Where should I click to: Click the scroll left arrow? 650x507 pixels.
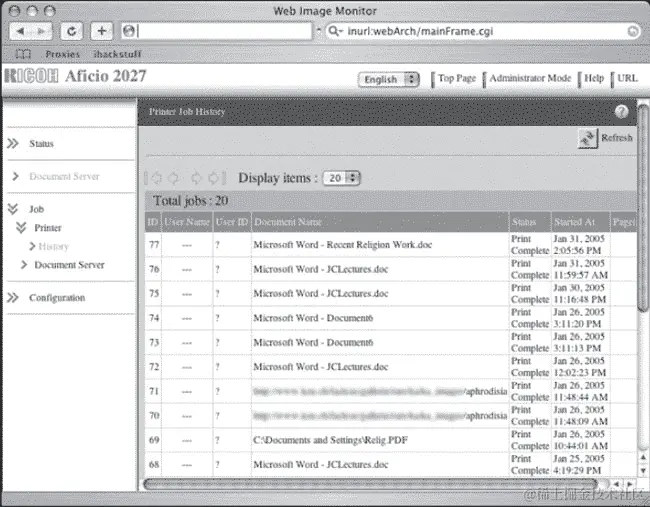(x=617, y=484)
